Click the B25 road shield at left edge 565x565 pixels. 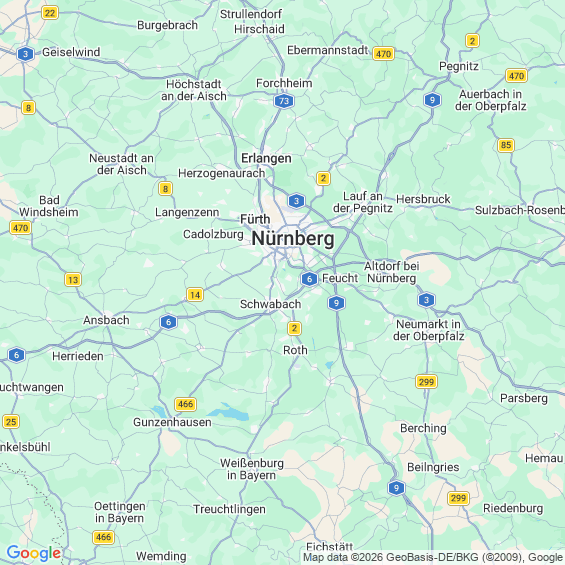(11, 422)
